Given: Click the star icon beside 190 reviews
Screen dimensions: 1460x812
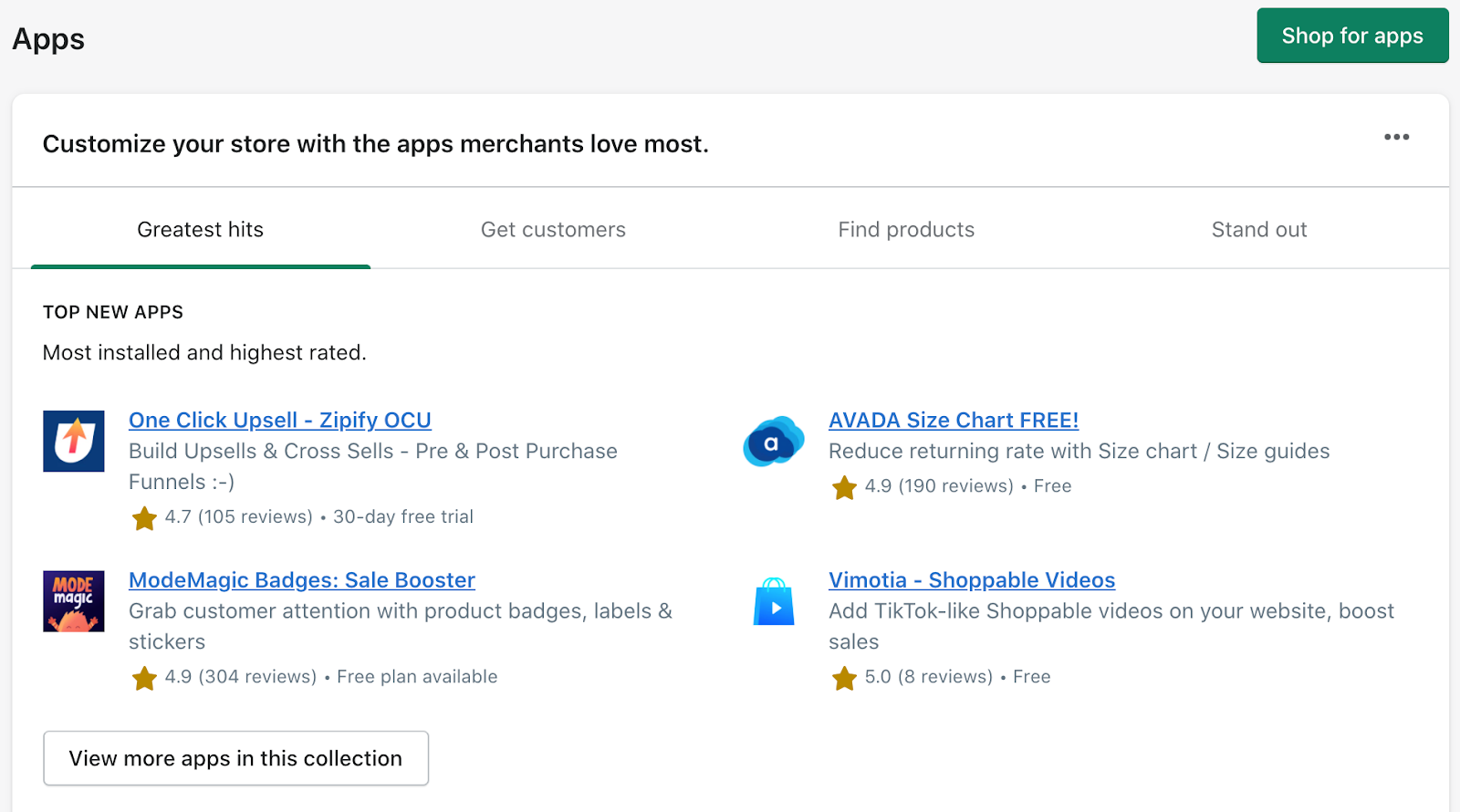Looking at the screenshot, I should tap(844, 487).
